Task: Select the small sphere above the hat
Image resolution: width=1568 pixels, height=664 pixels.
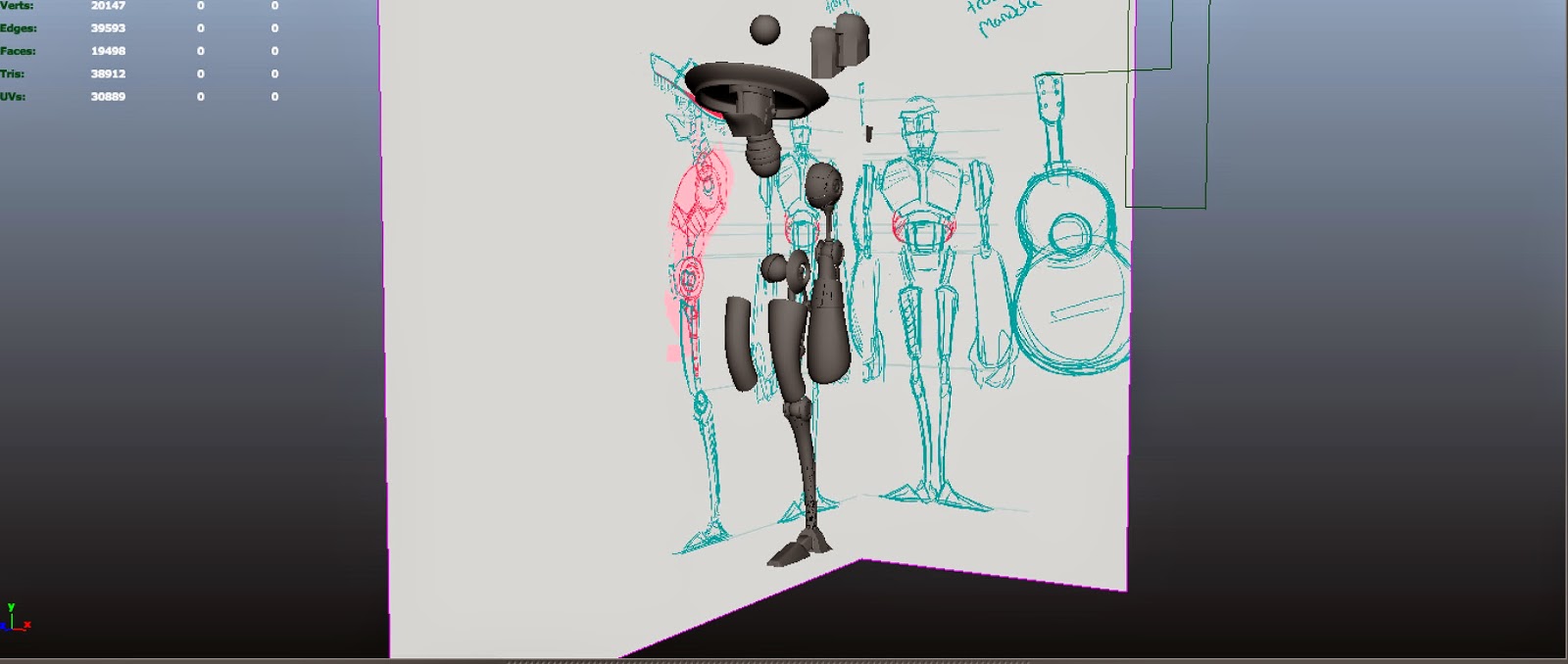Action: 765,29
